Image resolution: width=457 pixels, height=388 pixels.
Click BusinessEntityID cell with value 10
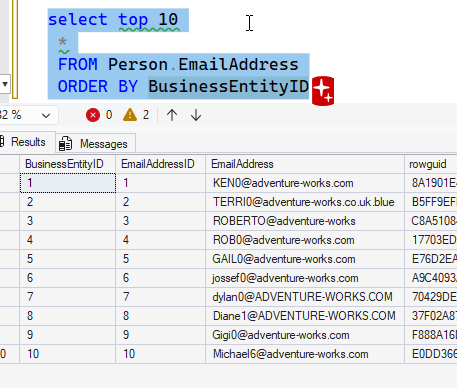coord(68,354)
